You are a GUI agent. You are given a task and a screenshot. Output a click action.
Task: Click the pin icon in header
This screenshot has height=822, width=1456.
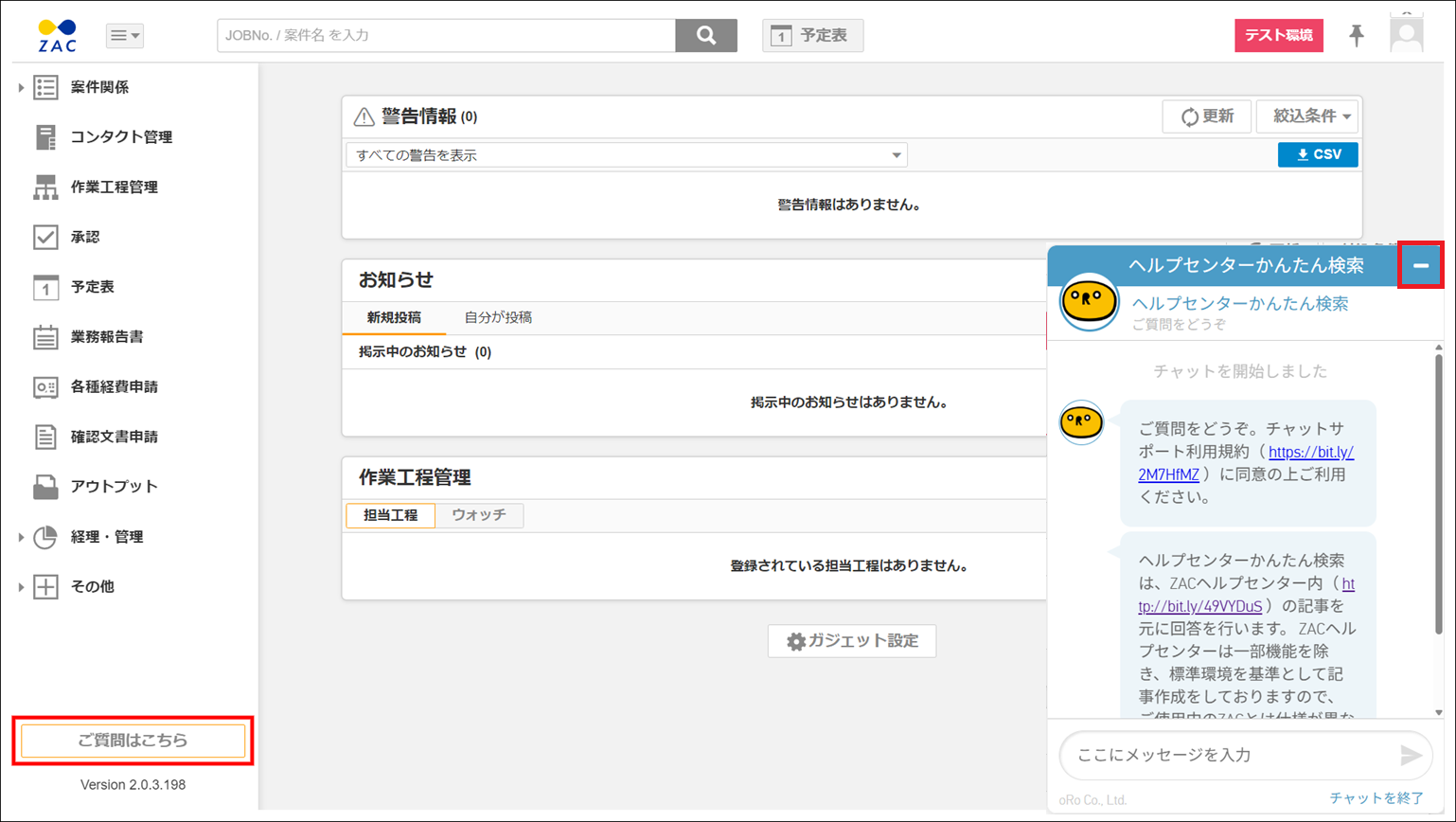pos(1357,36)
